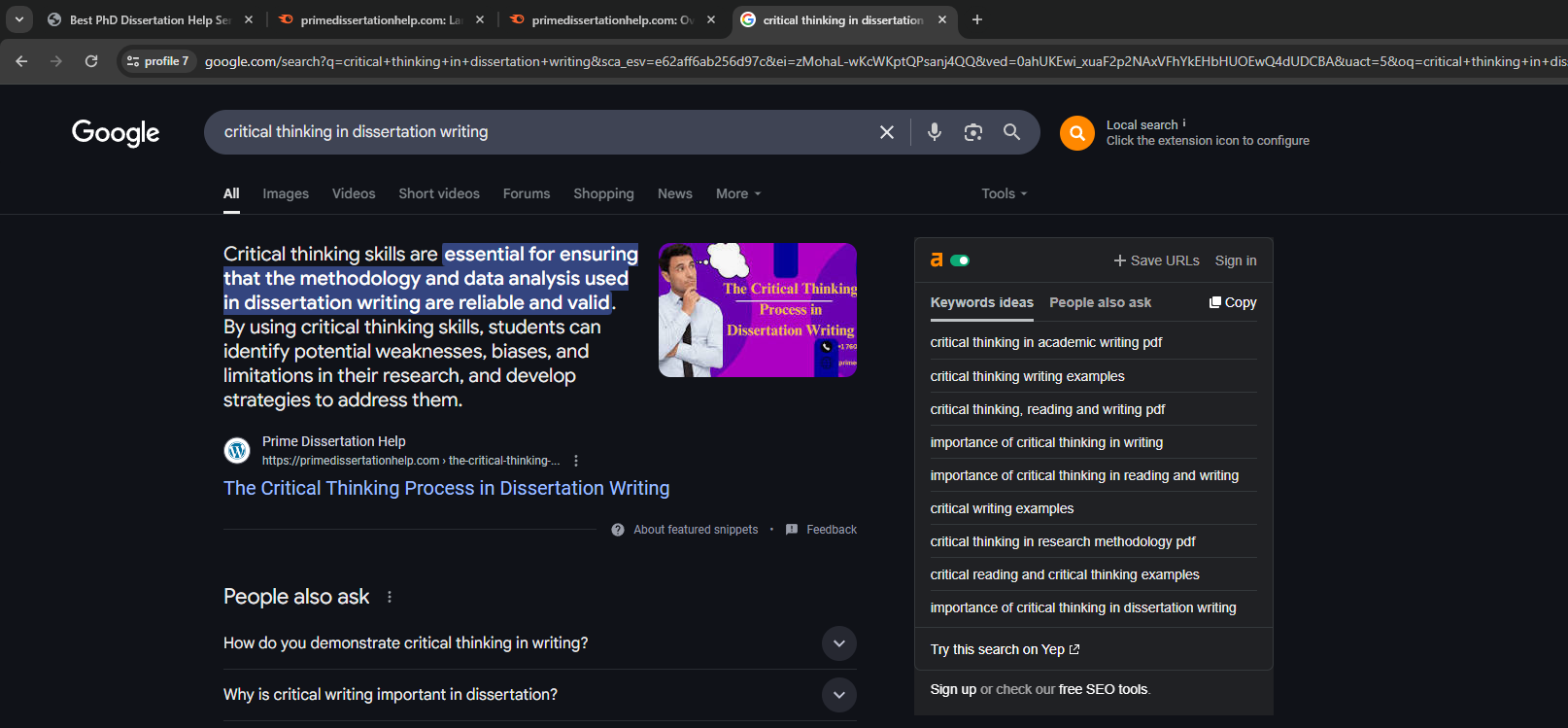
Task: Click Save URLs in the SEO panel
Action: click(1156, 260)
